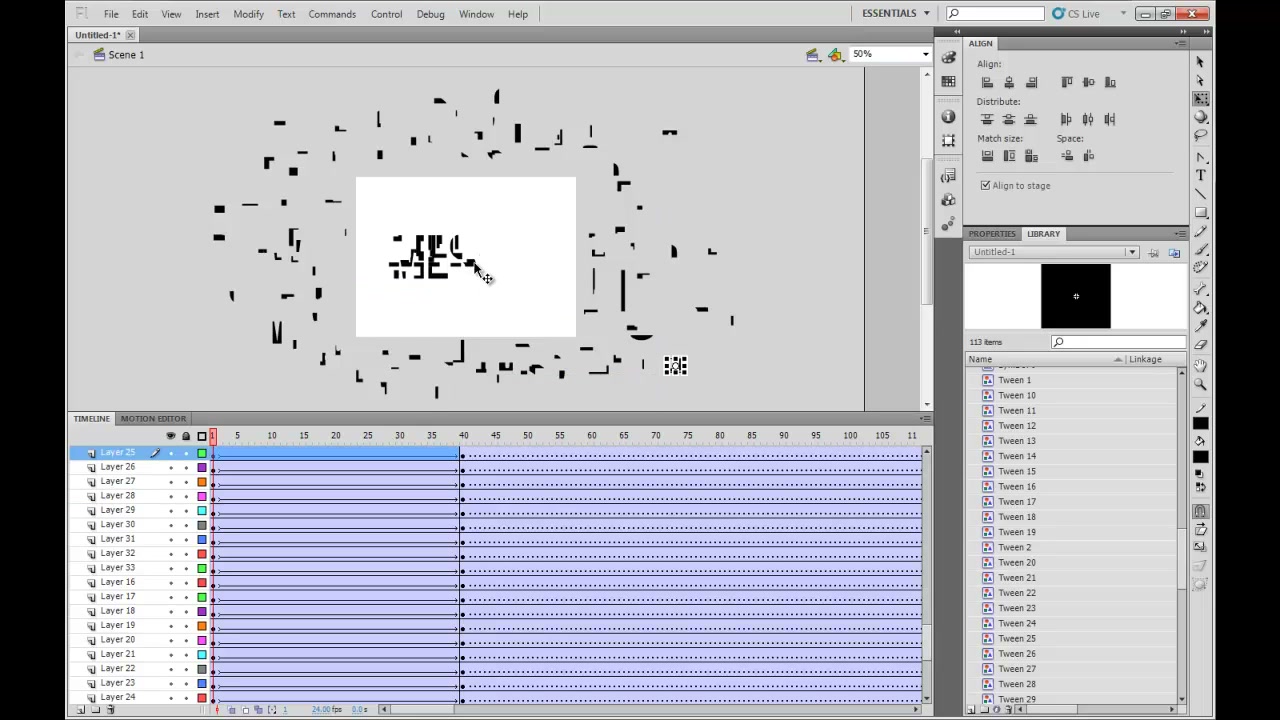Select the Hand tool
Viewport: 1280px width, 720px height.
coord(1201,366)
